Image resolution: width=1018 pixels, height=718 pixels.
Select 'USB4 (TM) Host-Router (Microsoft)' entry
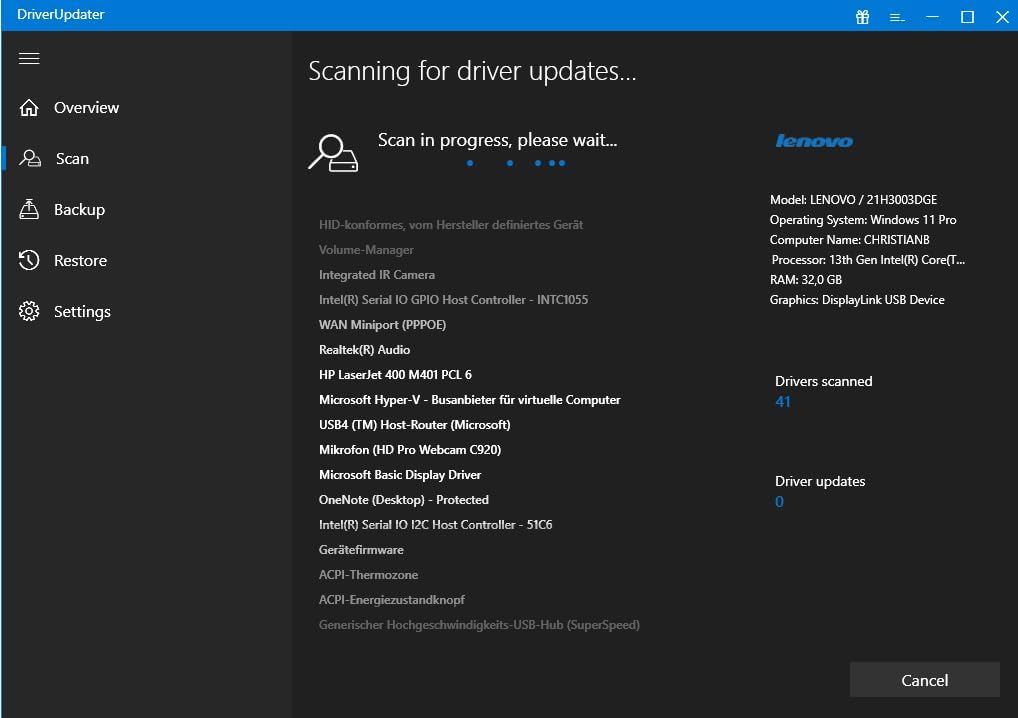point(415,425)
